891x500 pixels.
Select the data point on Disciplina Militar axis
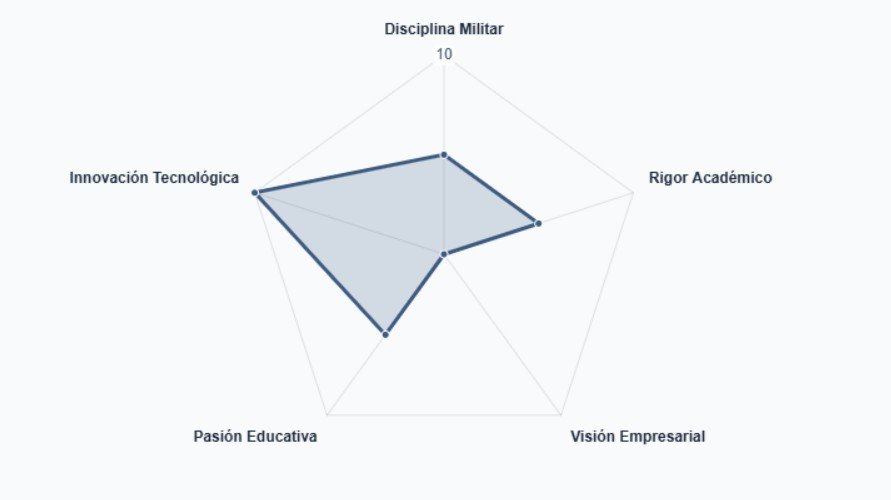click(444, 155)
